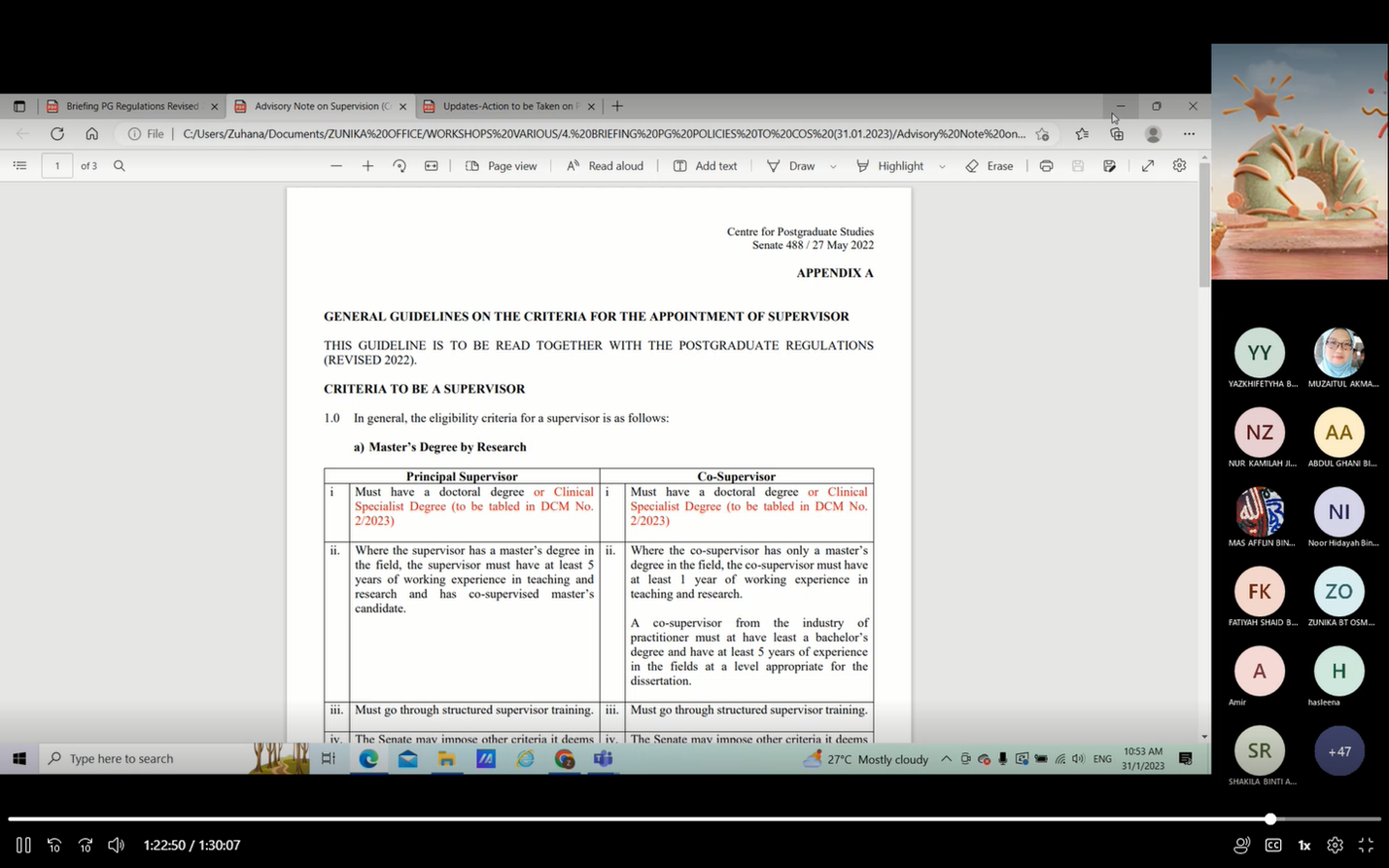
Task: Toggle the Highlight tool
Action: (889, 166)
